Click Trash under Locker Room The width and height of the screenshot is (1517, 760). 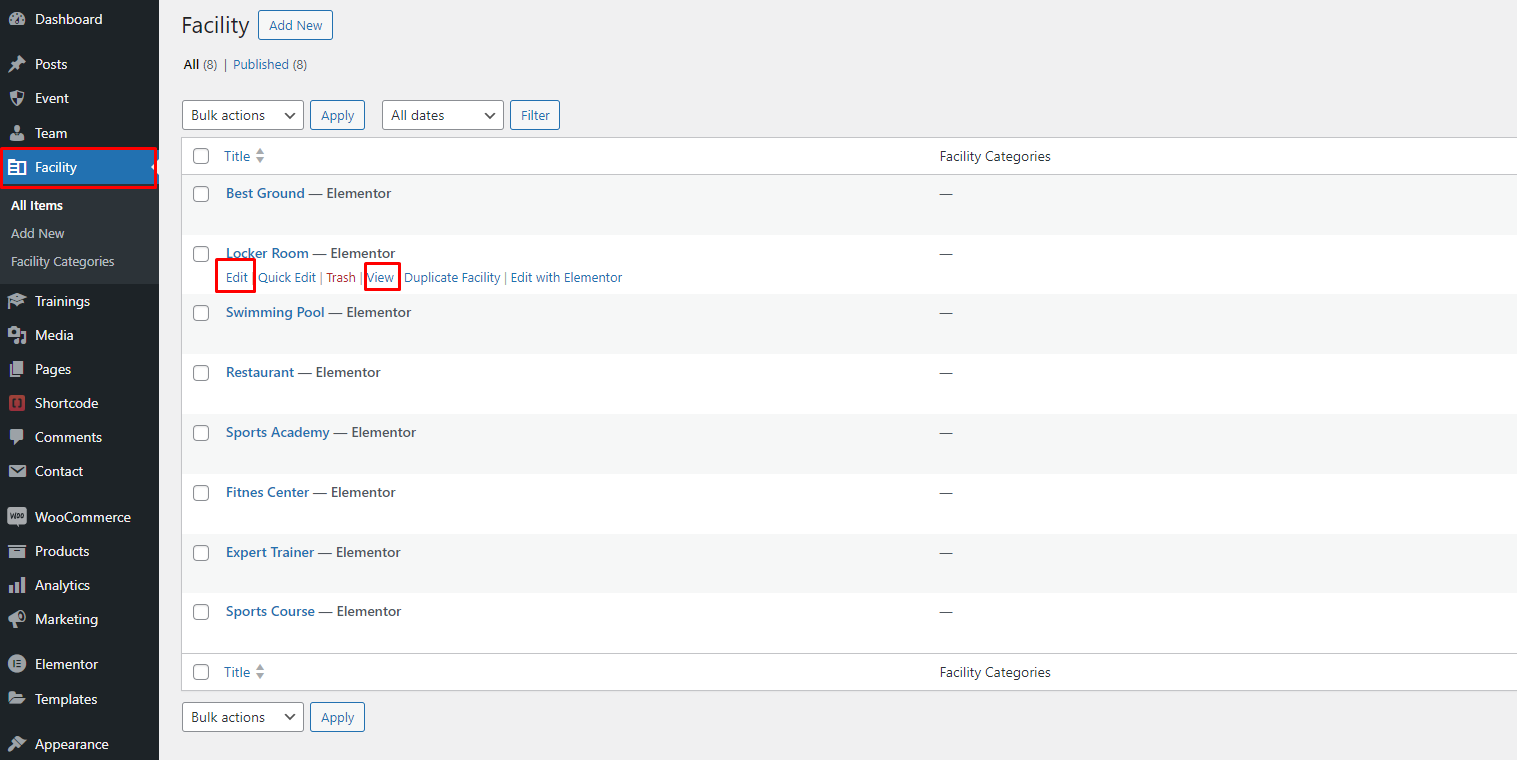pyautogui.click(x=341, y=277)
